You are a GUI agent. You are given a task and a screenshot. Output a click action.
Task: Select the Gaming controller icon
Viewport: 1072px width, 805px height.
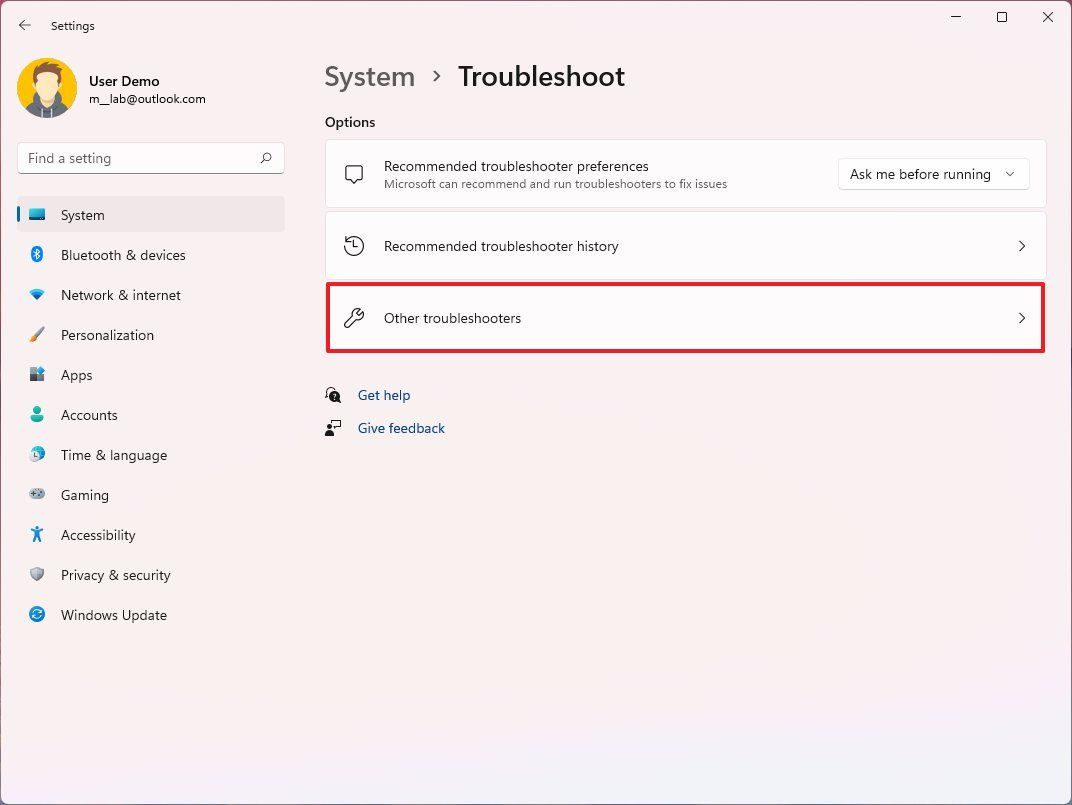(37, 495)
